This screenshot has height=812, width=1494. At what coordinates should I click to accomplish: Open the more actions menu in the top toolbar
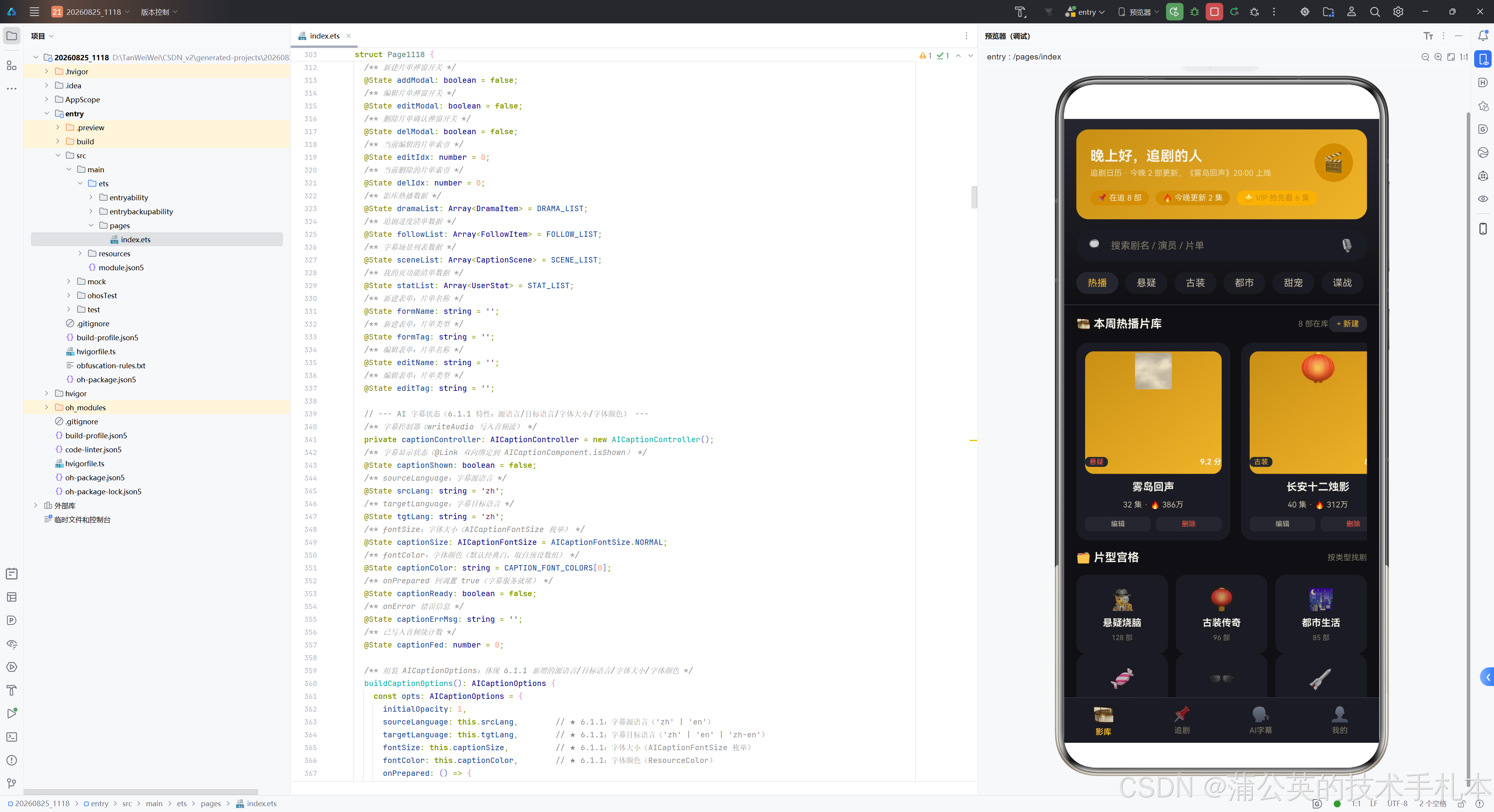(1274, 12)
